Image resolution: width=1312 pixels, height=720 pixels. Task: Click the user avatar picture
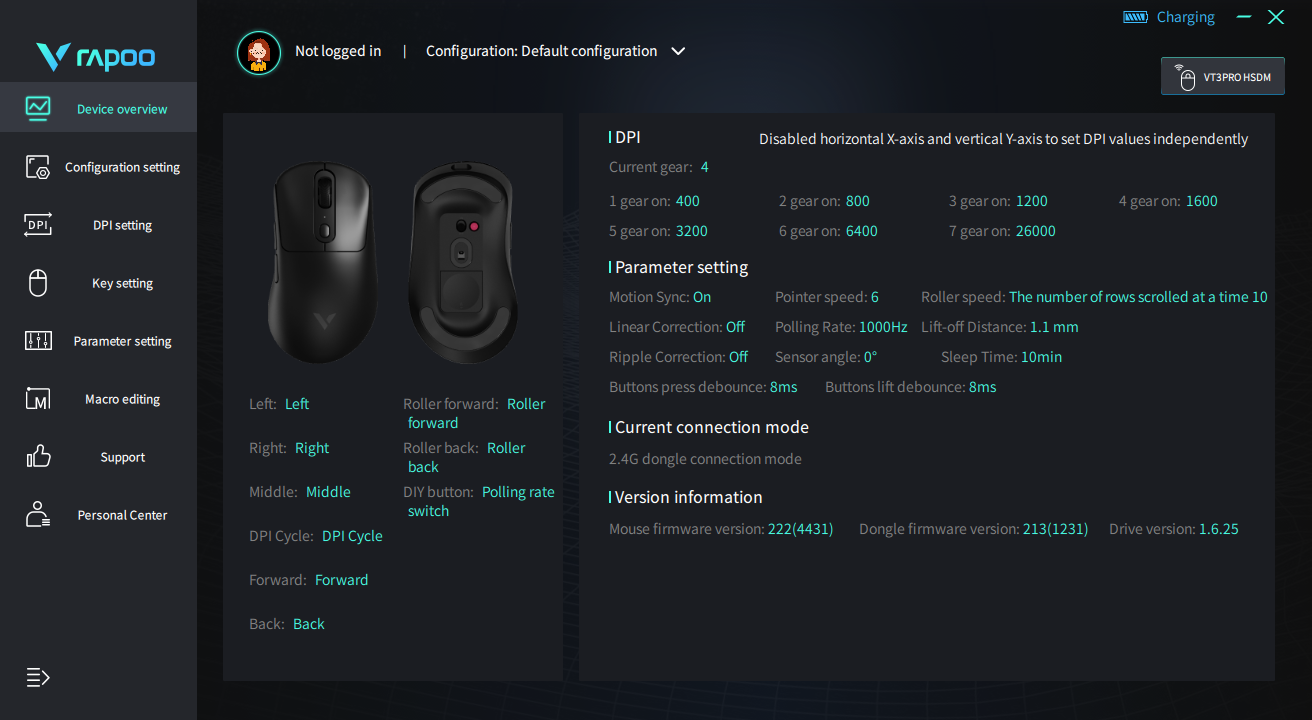point(259,52)
